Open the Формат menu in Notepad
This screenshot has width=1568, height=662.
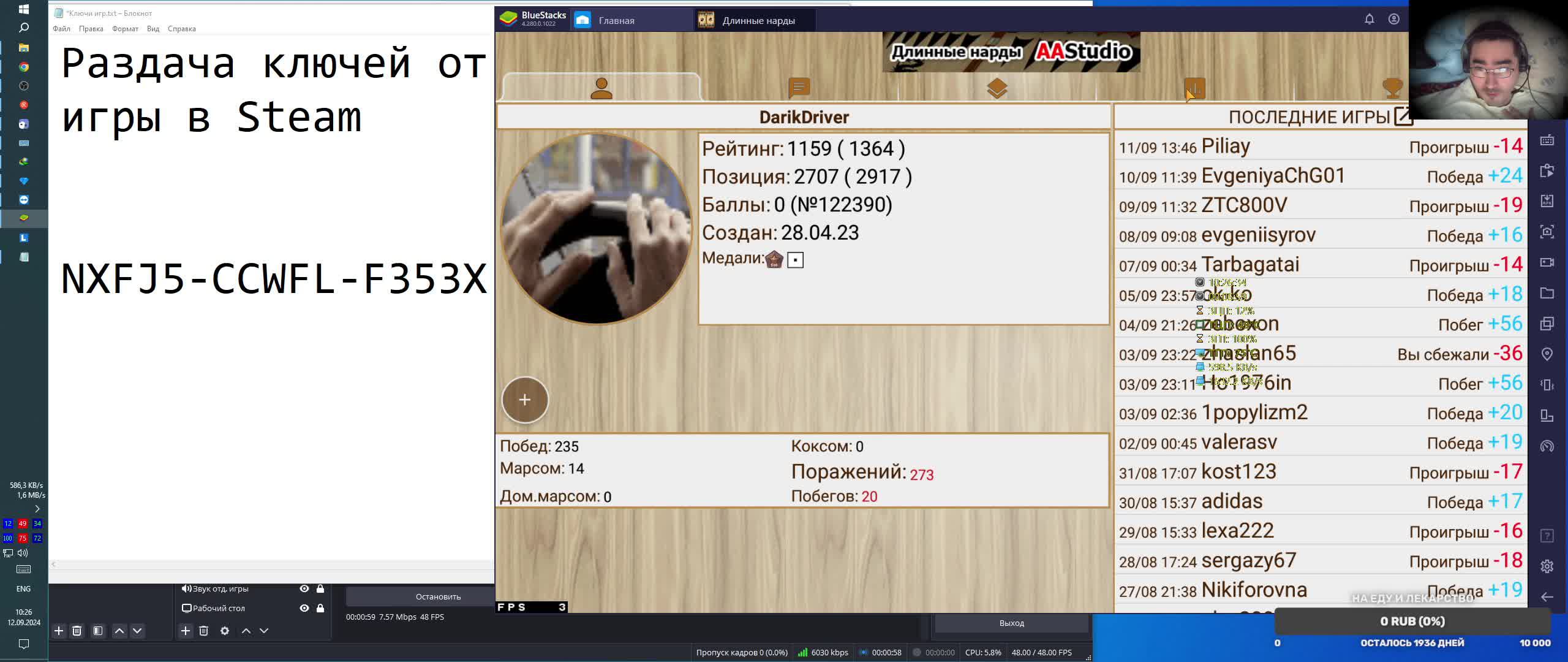[125, 29]
